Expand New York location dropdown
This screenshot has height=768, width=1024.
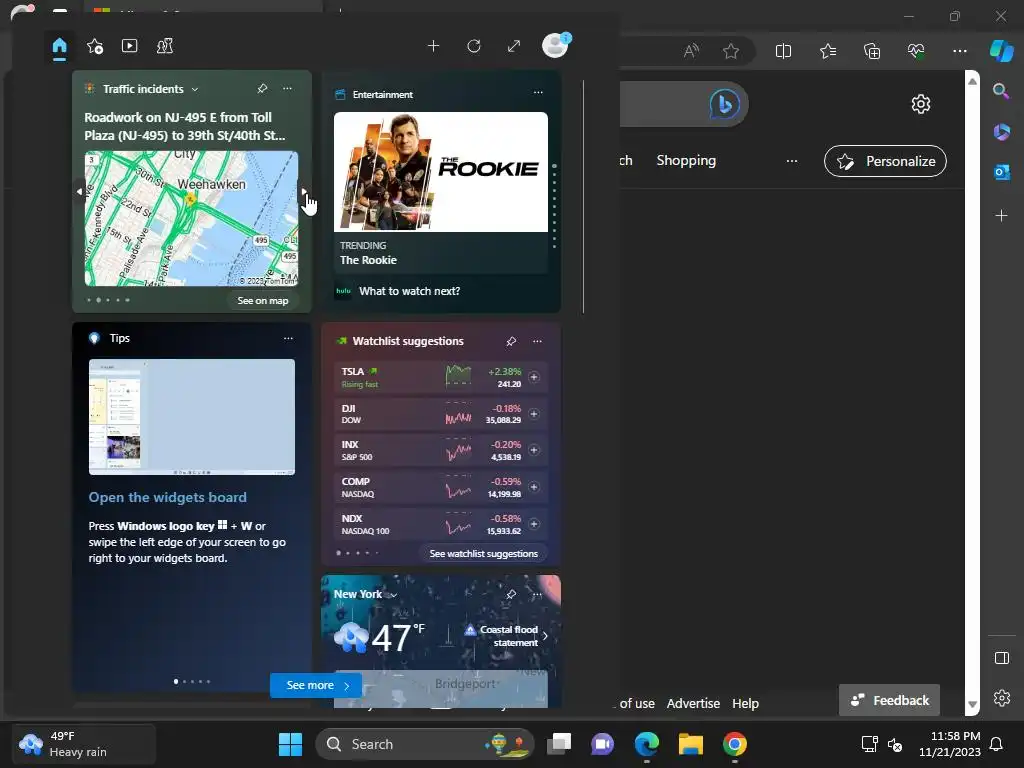click(x=393, y=595)
